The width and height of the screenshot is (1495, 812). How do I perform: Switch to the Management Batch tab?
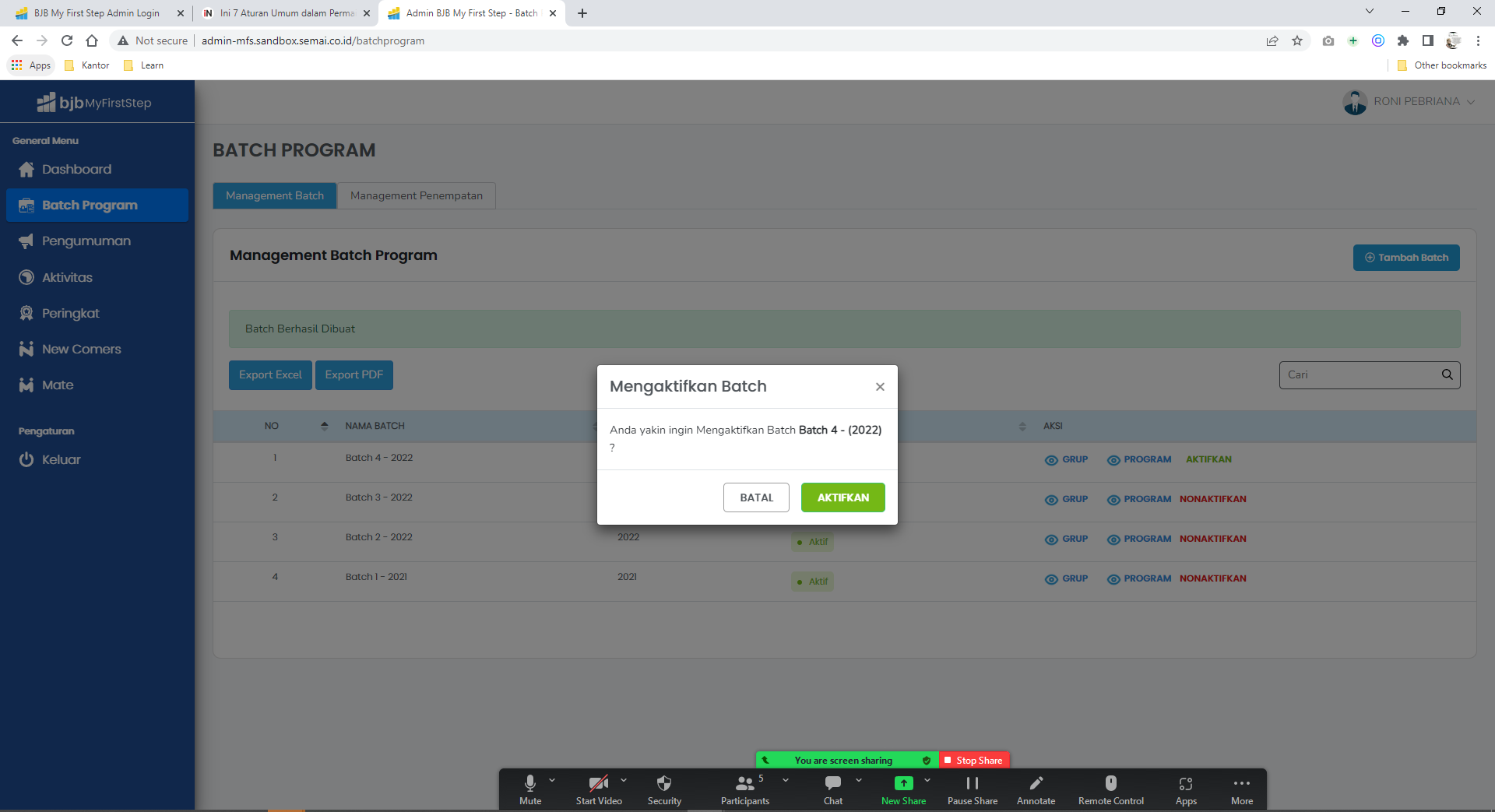coord(275,195)
